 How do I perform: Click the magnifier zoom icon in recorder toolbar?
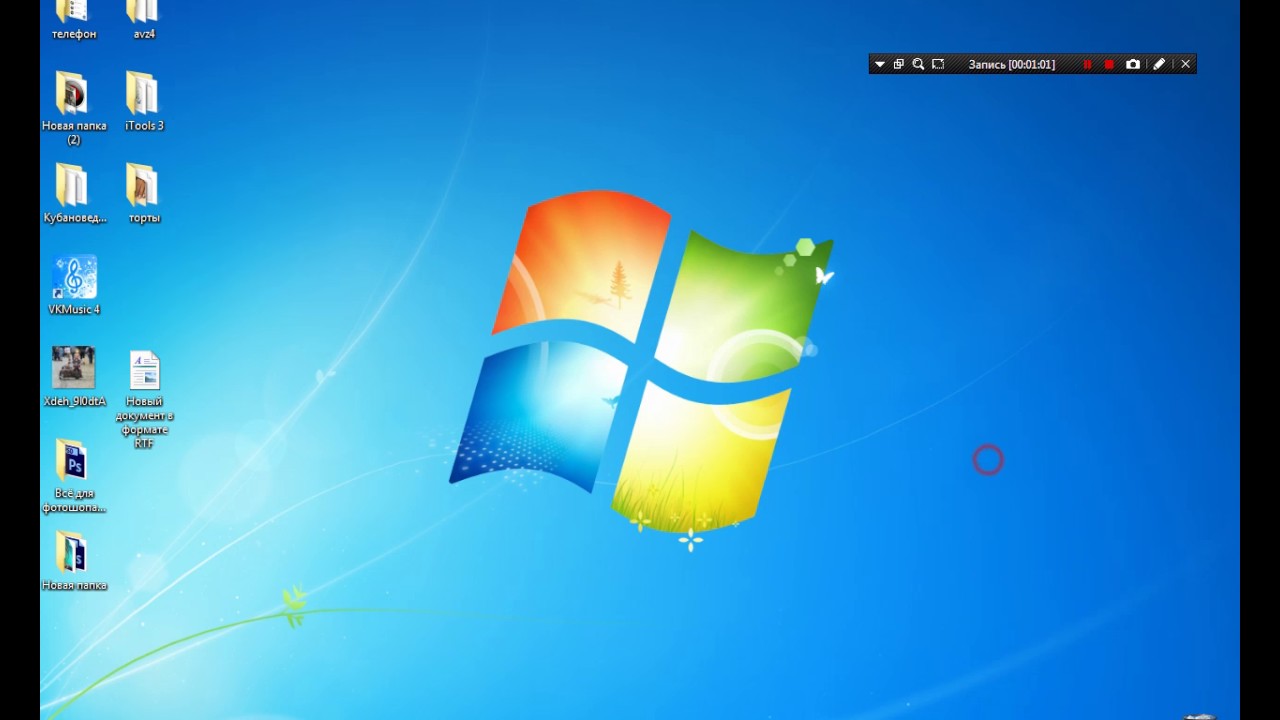click(918, 64)
